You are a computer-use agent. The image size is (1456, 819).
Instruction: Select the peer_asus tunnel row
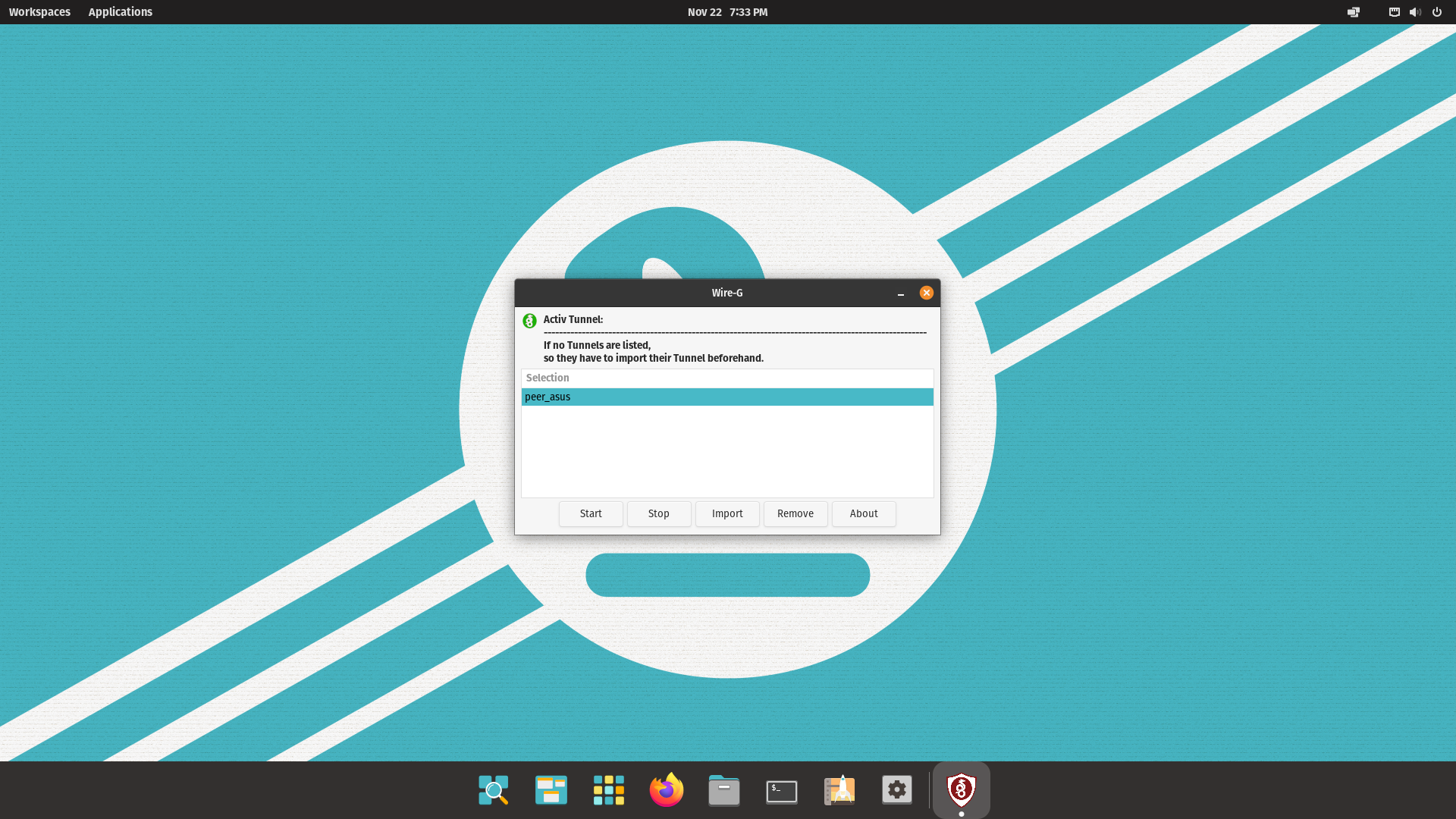(x=727, y=397)
